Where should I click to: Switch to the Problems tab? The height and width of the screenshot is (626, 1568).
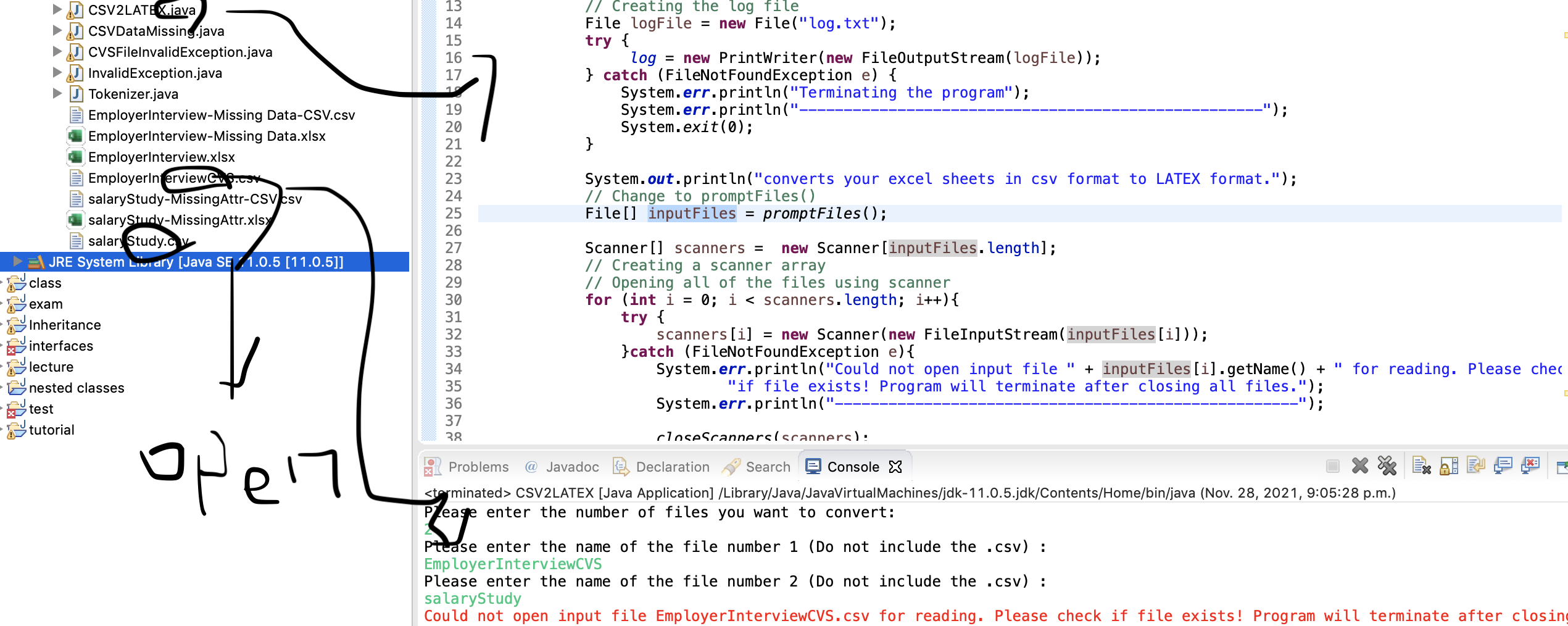point(478,467)
